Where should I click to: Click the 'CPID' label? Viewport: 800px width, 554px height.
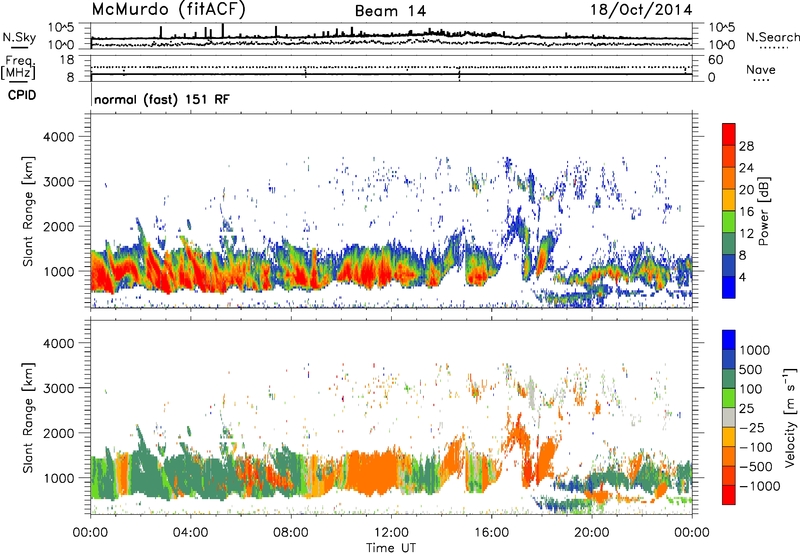pyautogui.click(x=22, y=95)
